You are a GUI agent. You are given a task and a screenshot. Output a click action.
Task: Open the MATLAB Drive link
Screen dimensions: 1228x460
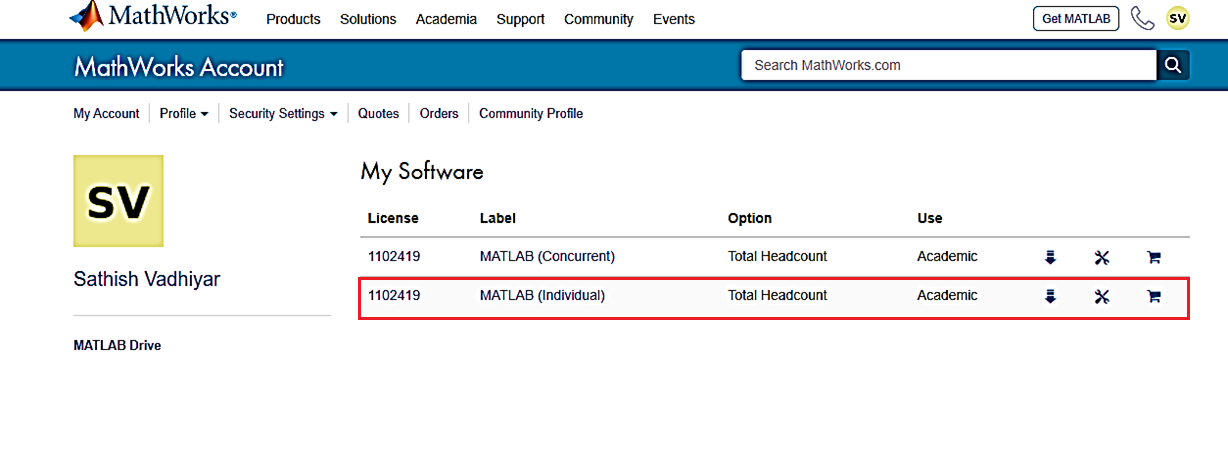point(117,345)
